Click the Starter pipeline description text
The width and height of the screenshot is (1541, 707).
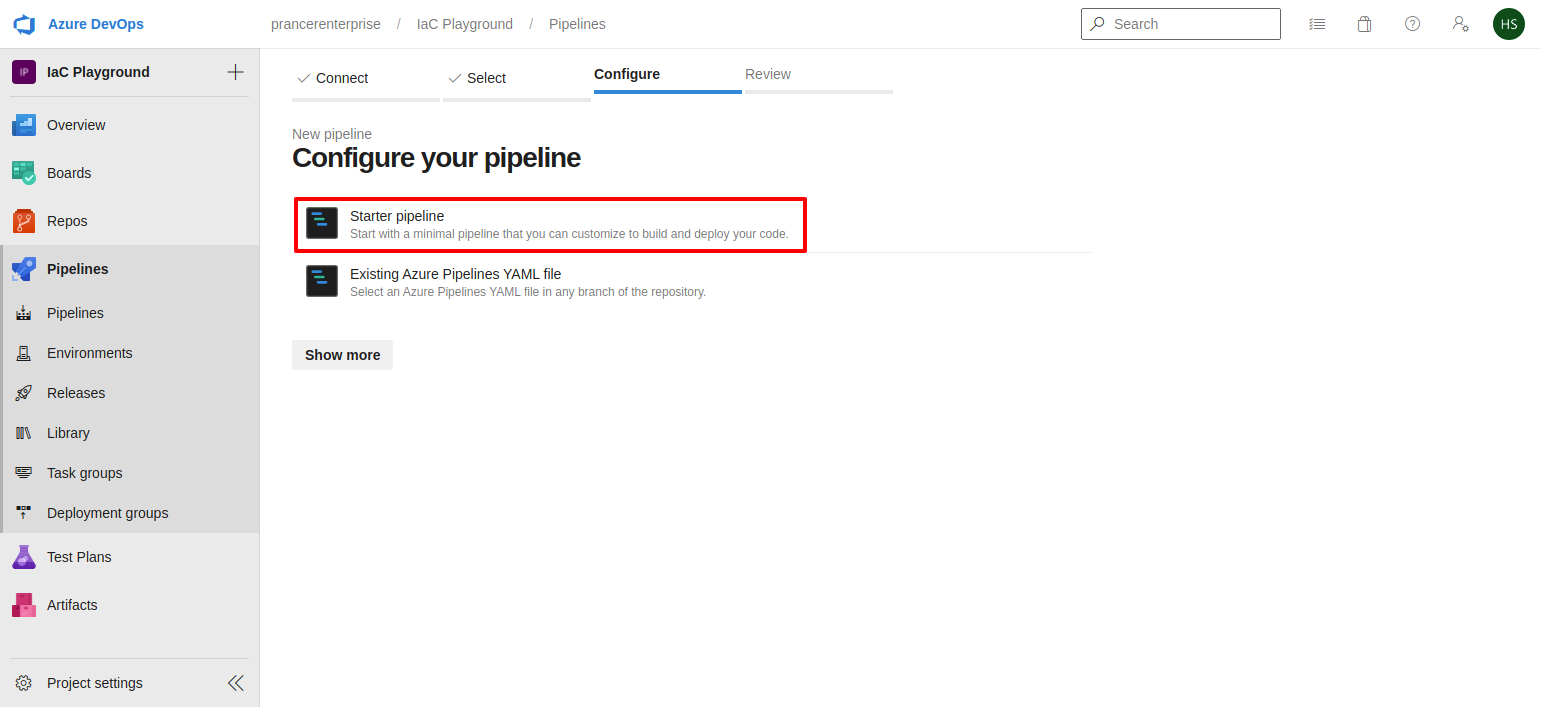(x=569, y=234)
